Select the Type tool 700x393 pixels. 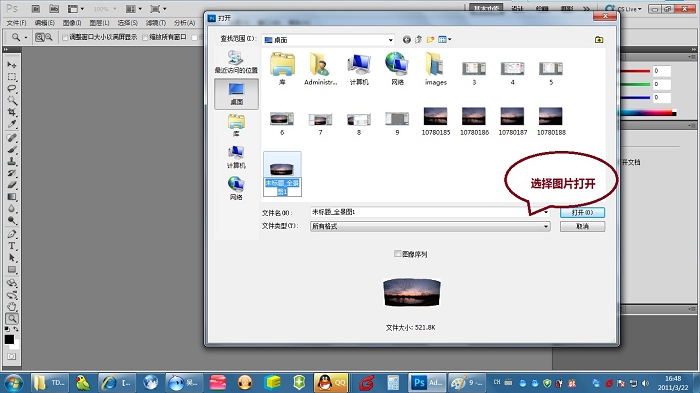pos(12,246)
